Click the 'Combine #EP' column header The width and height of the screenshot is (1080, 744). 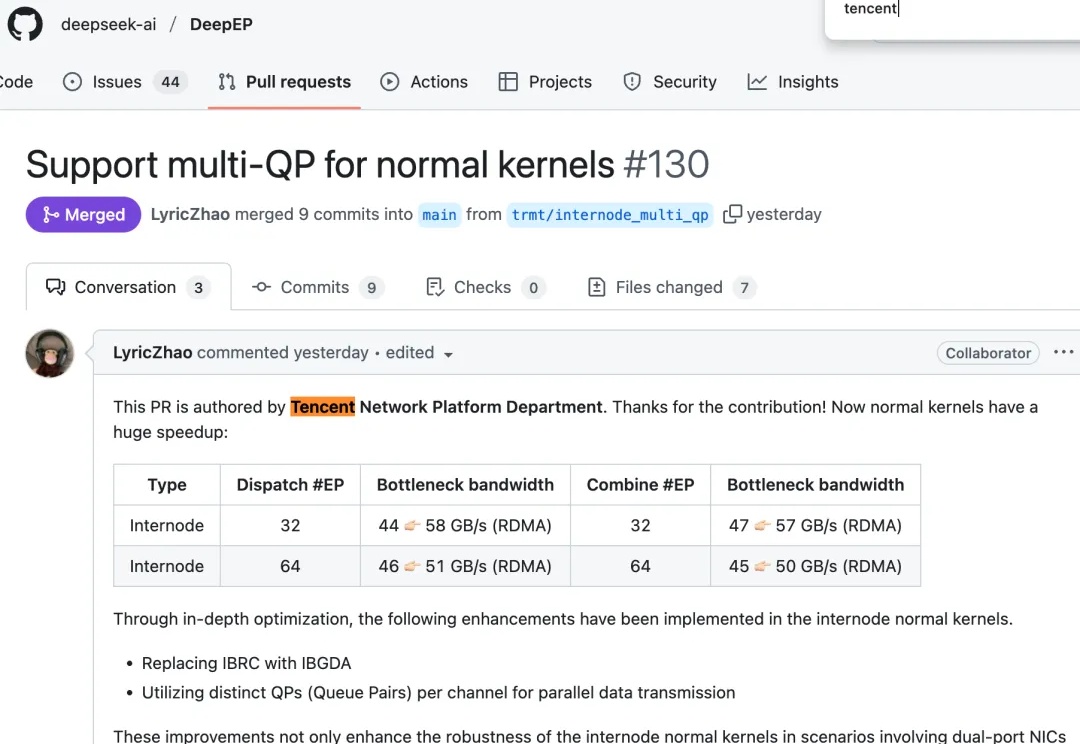pyautogui.click(x=640, y=485)
